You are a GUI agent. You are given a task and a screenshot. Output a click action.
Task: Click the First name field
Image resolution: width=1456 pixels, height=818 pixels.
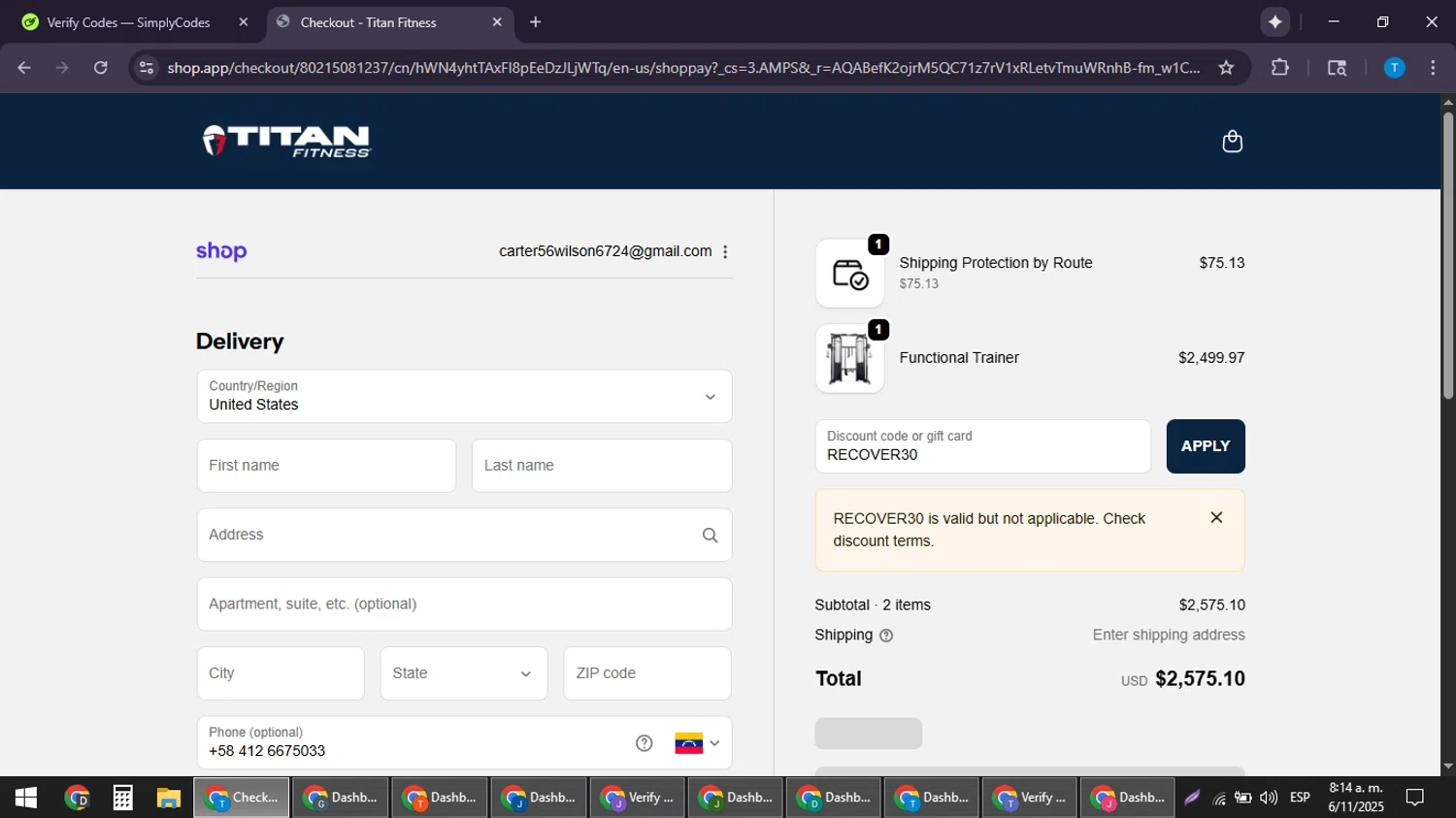326,466
